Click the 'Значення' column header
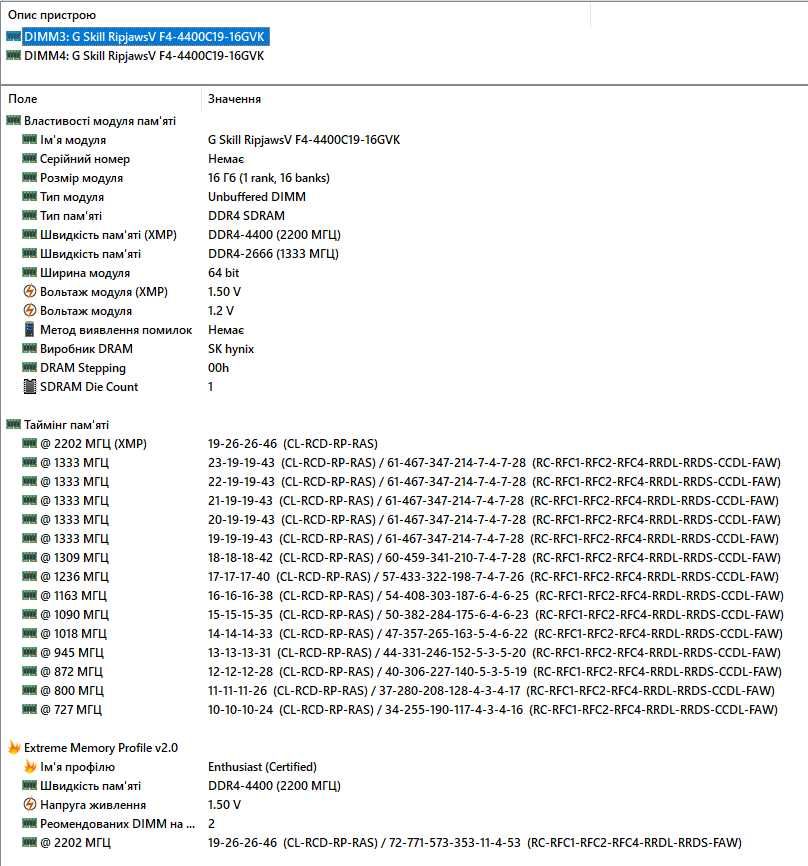Screen dimensions: 808x866 tap(234, 99)
